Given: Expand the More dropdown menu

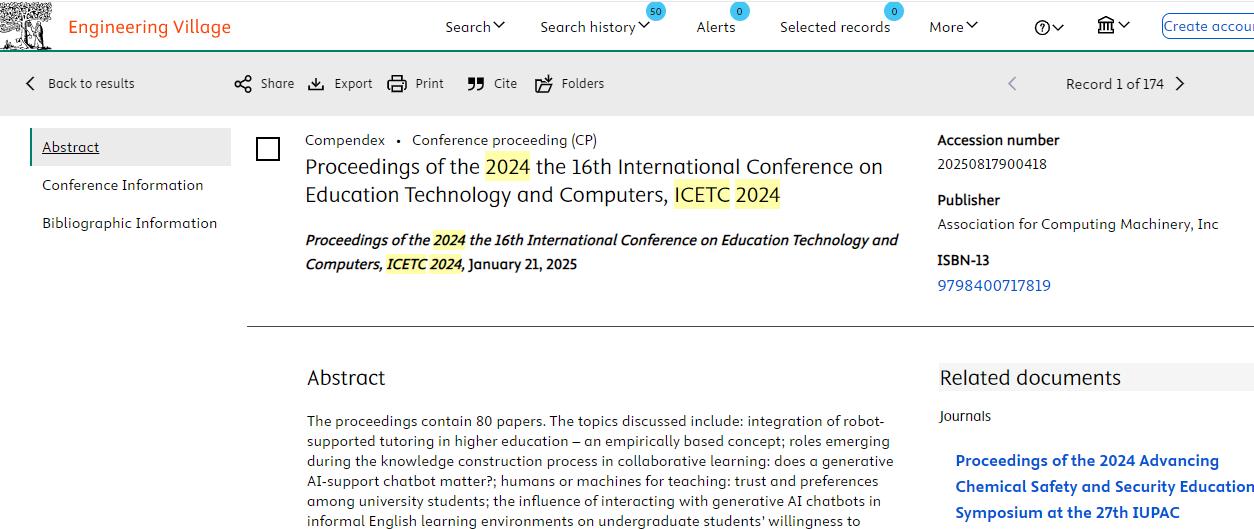Looking at the screenshot, I should click(x=953, y=27).
